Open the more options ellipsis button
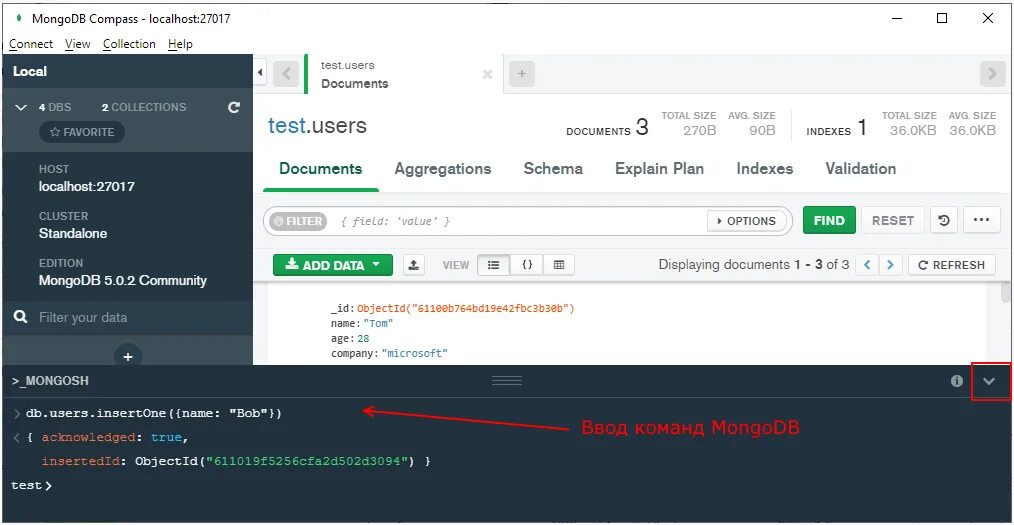The height and width of the screenshot is (525, 1014). 982,220
